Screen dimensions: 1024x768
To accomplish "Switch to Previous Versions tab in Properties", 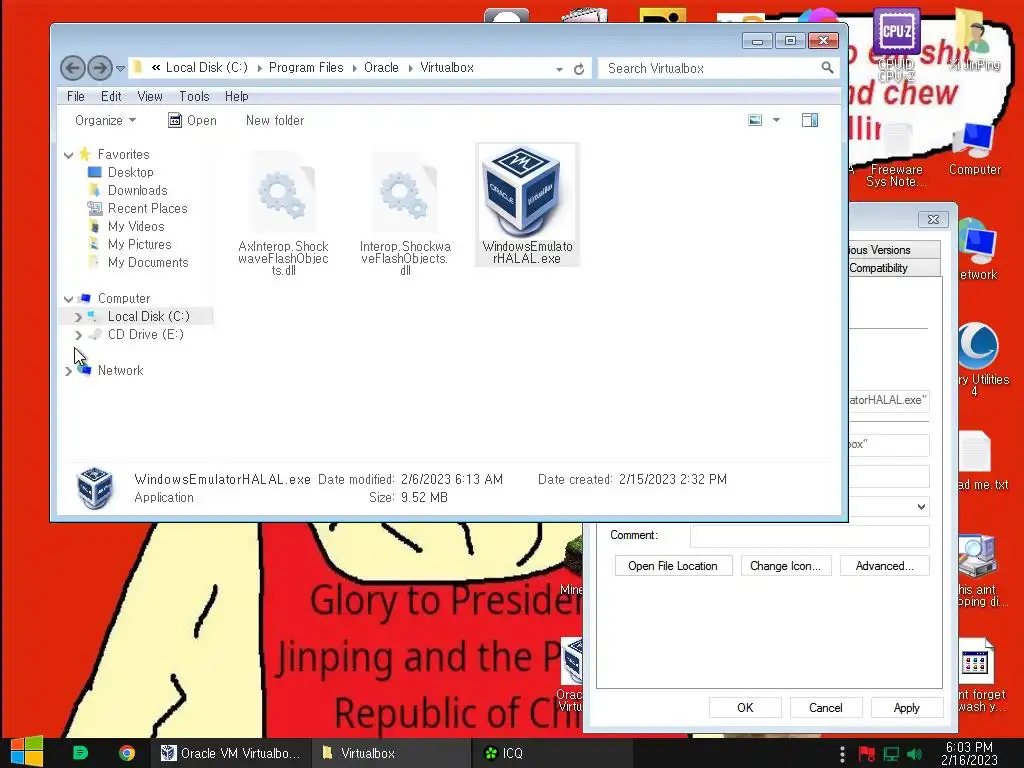I will [x=894, y=249].
